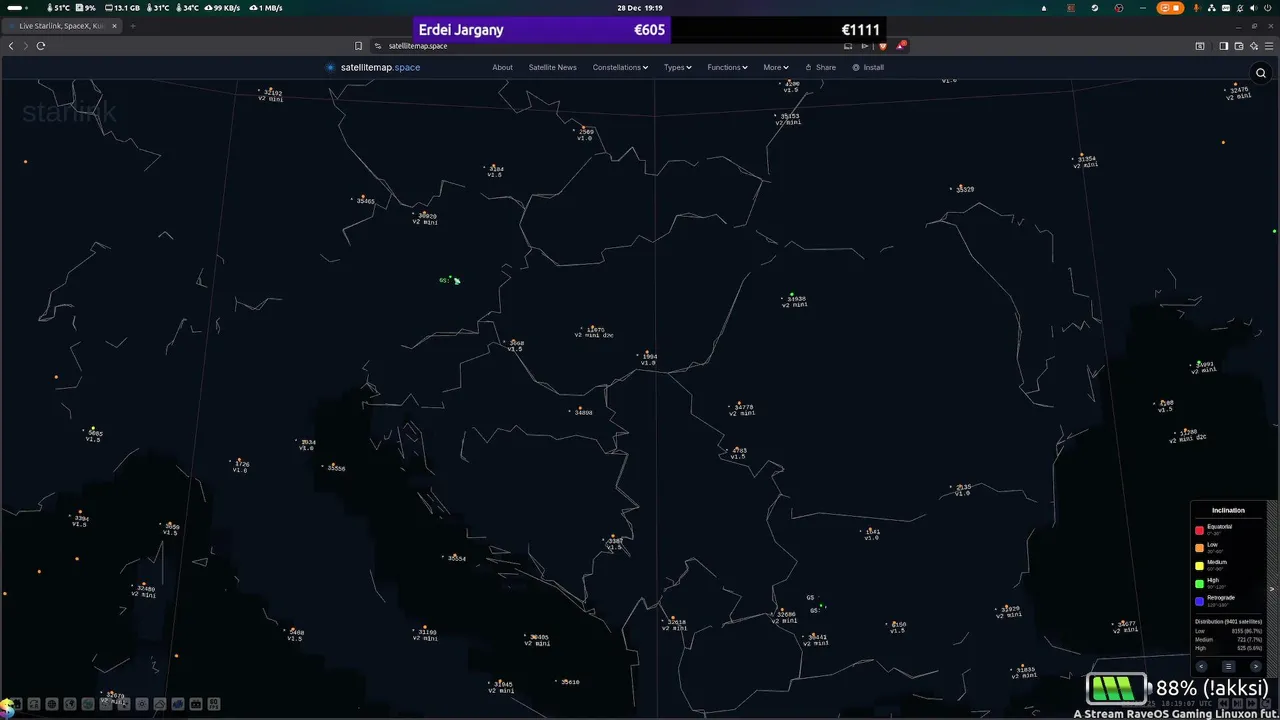Expand the Constellations dropdown
1280x720 pixels.
point(620,68)
